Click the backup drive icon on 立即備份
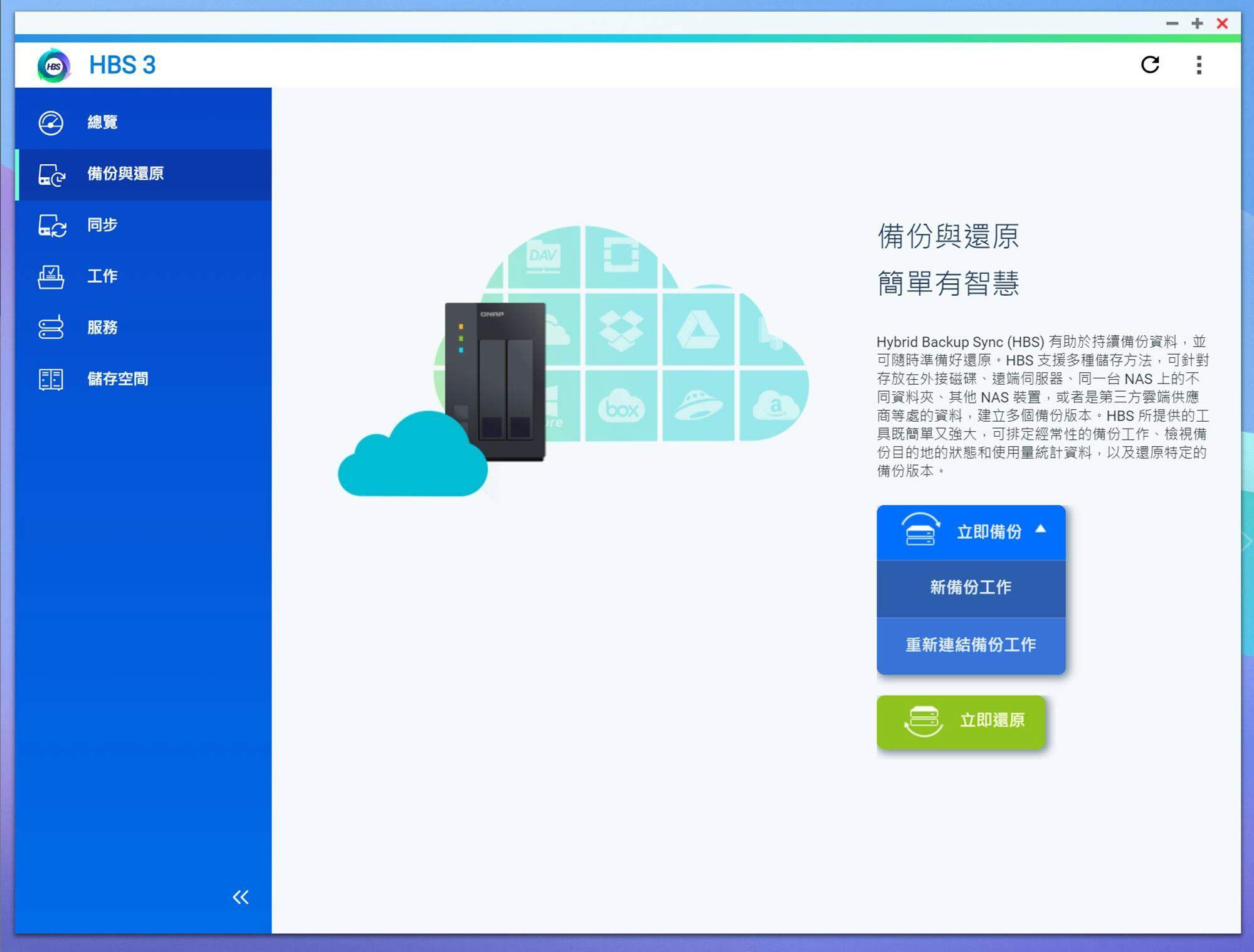This screenshot has height=952, width=1254. (x=920, y=530)
